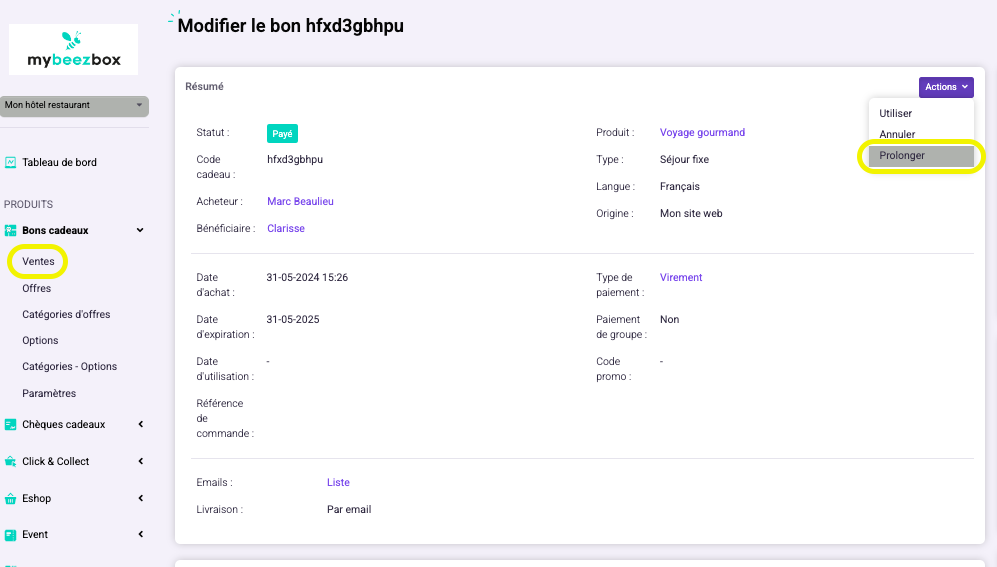Click the Modifier le bon page title
This screenshot has height=567, width=997.
click(291, 25)
